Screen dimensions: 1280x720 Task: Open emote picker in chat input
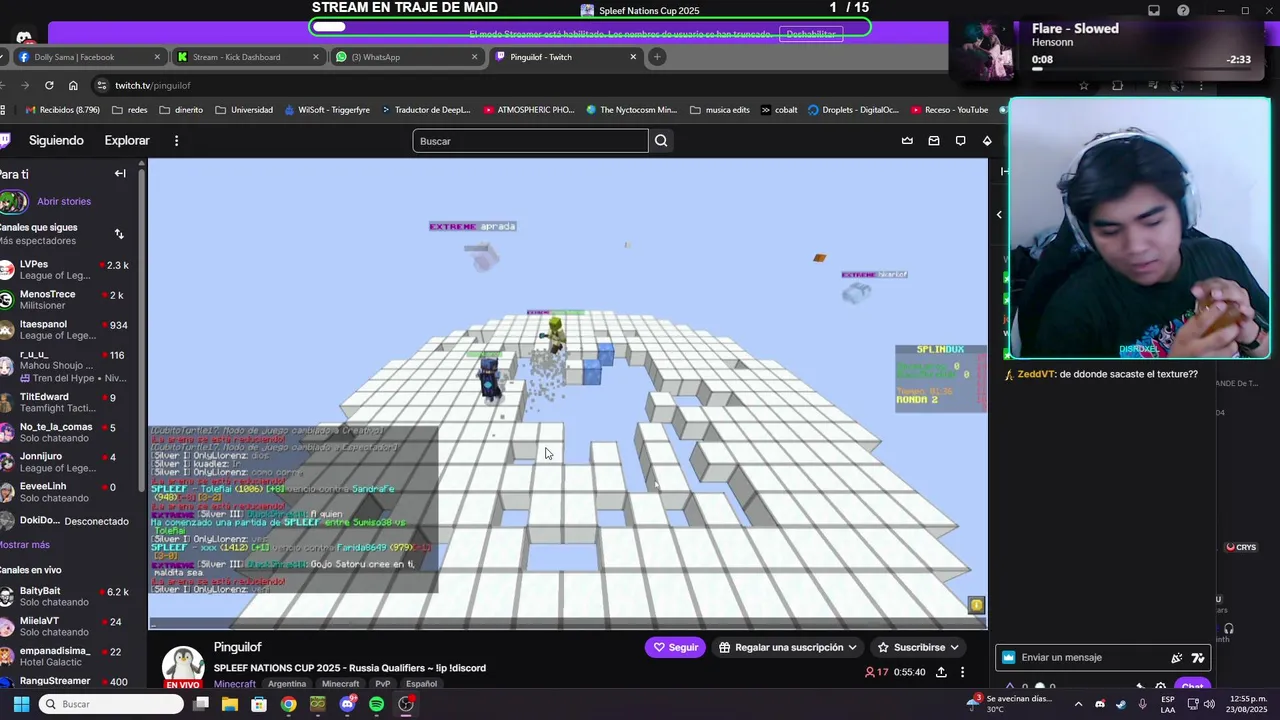pyautogui.click(x=1198, y=658)
